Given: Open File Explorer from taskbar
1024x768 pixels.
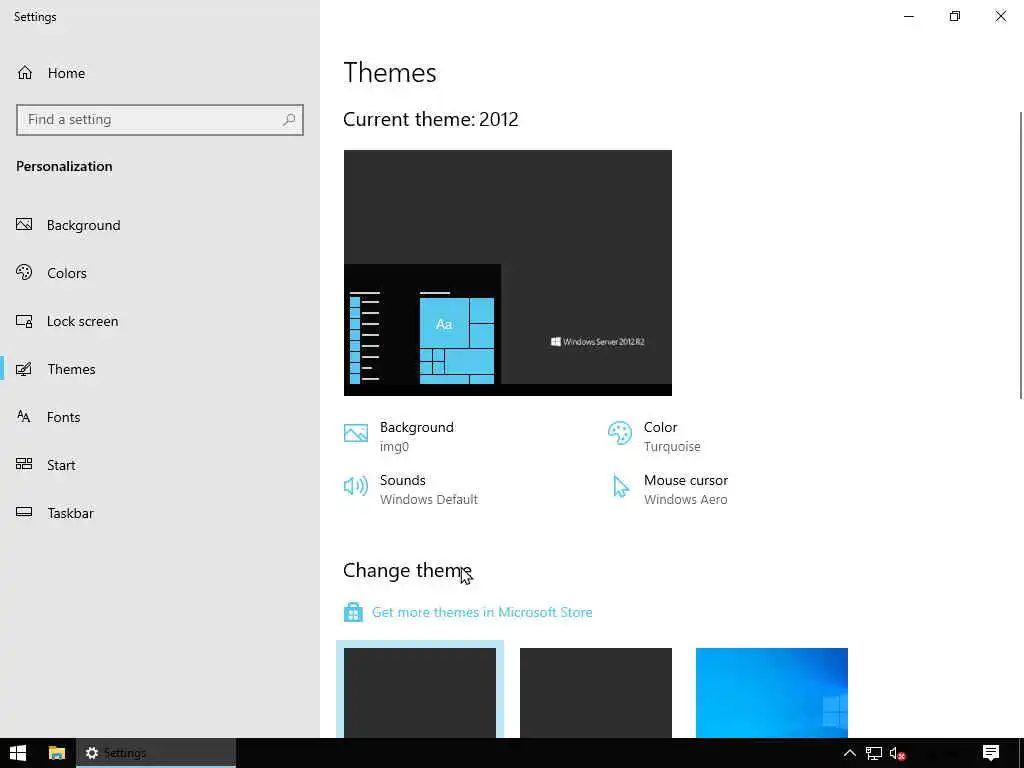Looking at the screenshot, I should (57, 753).
